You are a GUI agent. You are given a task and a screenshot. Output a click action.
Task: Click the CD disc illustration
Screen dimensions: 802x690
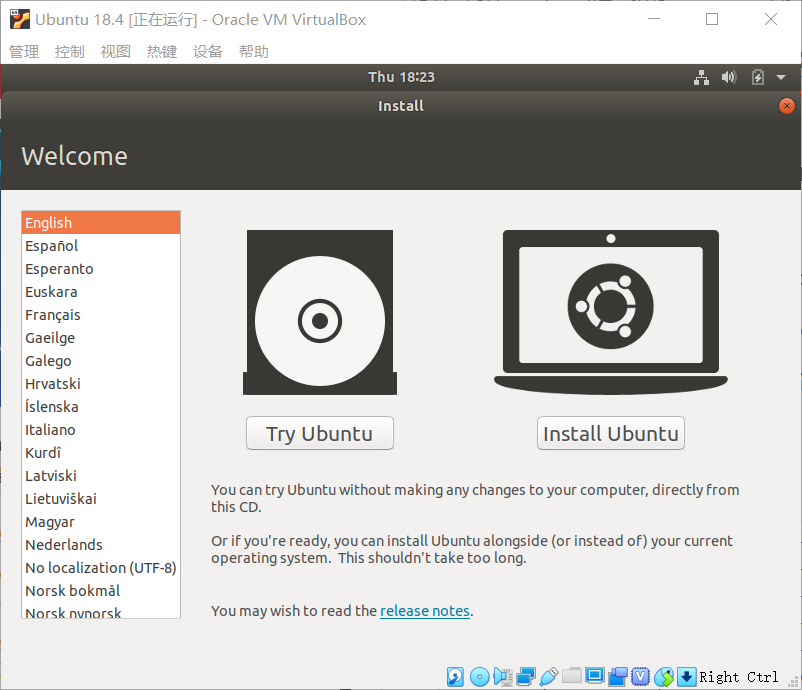coord(320,312)
